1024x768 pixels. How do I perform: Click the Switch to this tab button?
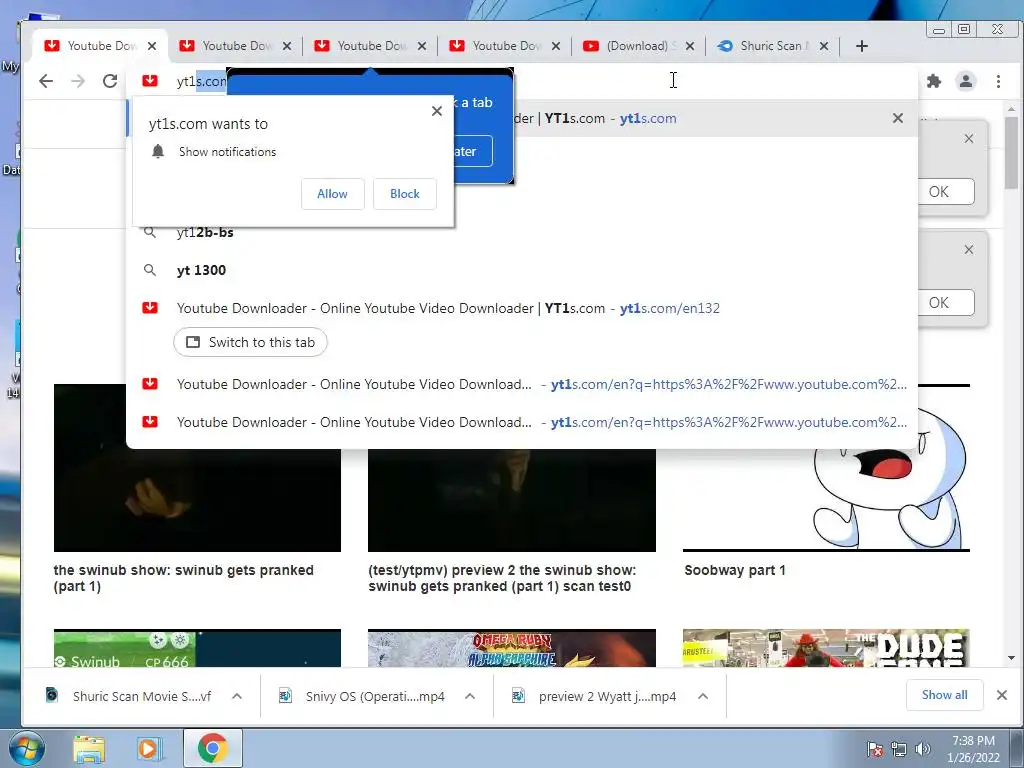click(250, 342)
